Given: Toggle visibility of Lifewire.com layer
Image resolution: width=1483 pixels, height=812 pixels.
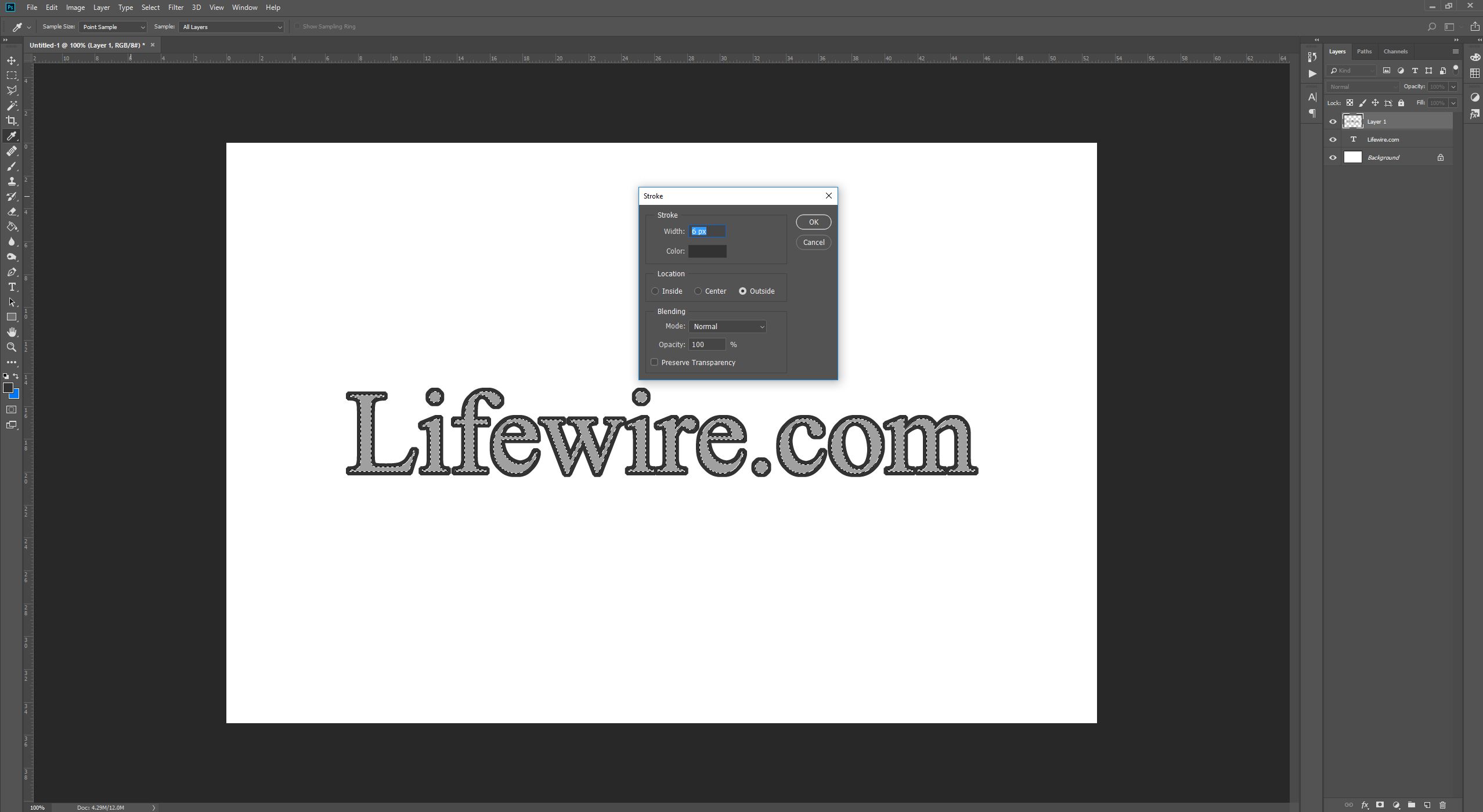Looking at the screenshot, I should click(x=1332, y=139).
